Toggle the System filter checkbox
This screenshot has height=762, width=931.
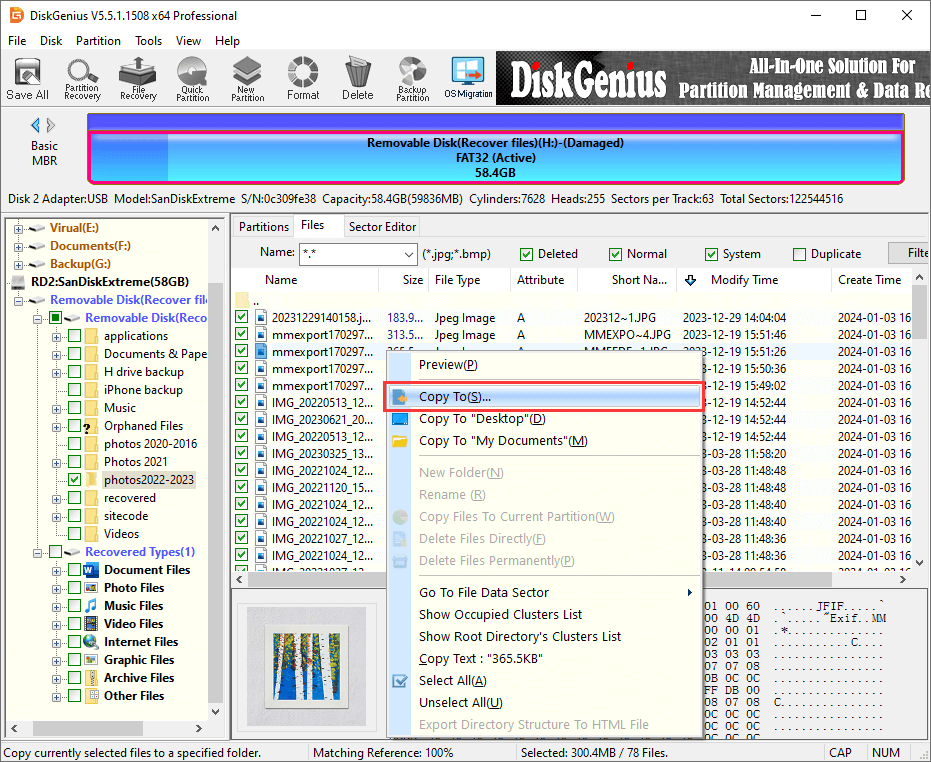(711, 254)
